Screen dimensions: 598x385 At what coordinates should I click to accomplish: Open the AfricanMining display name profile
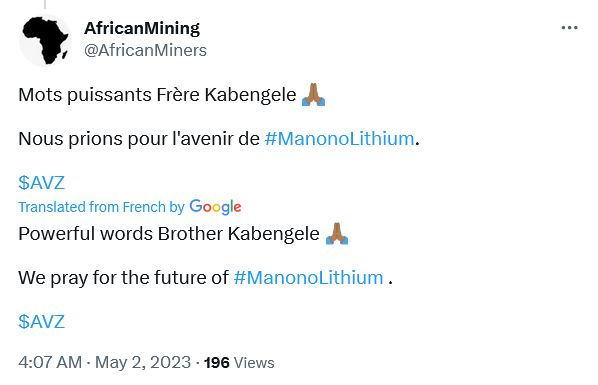click(142, 28)
